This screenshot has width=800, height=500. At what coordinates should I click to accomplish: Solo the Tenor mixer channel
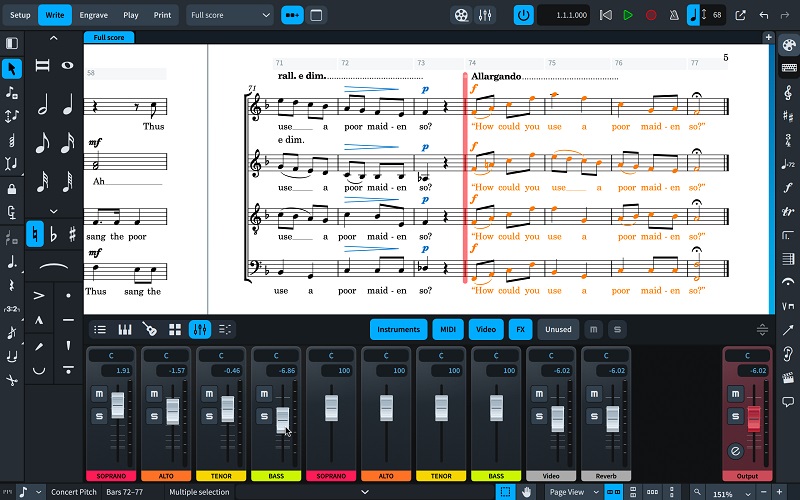(x=208, y=416)
